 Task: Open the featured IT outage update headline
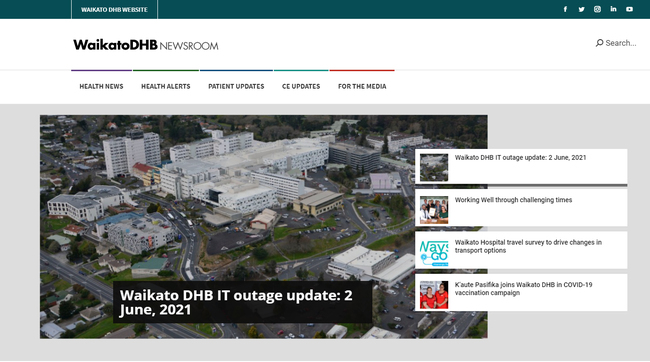point(236,302)
